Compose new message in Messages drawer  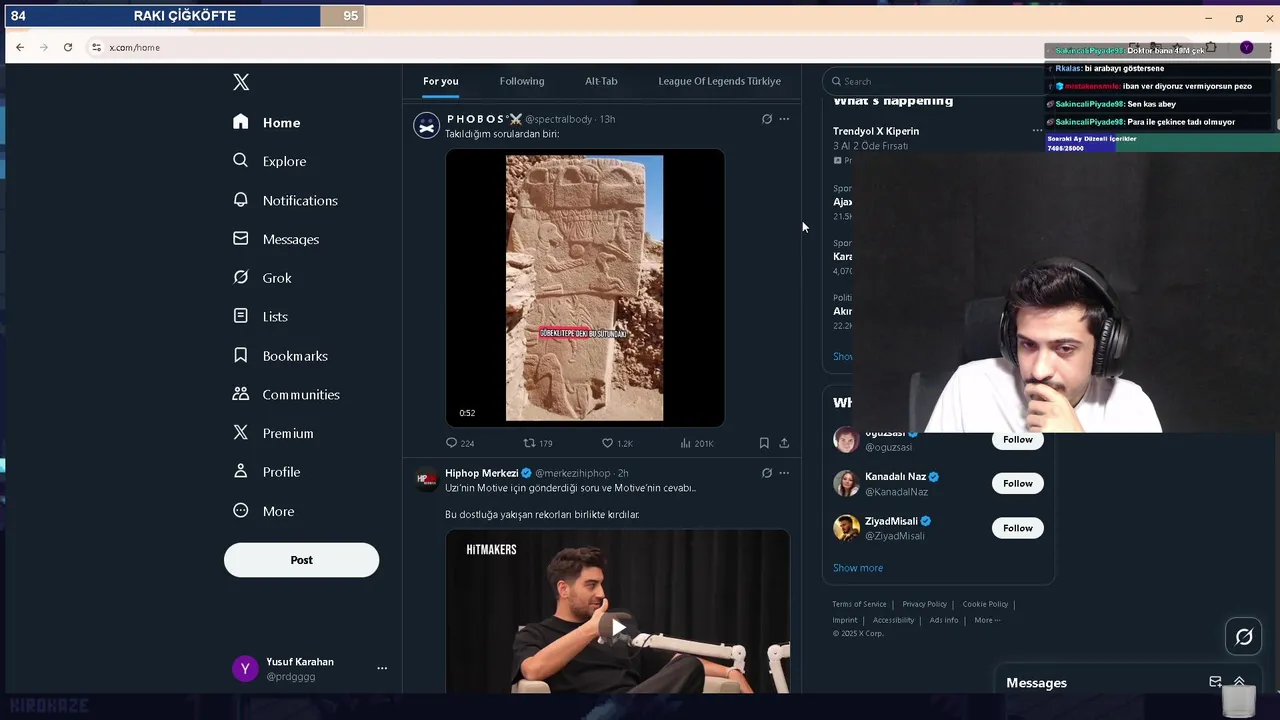click(x=1215, y=682)
